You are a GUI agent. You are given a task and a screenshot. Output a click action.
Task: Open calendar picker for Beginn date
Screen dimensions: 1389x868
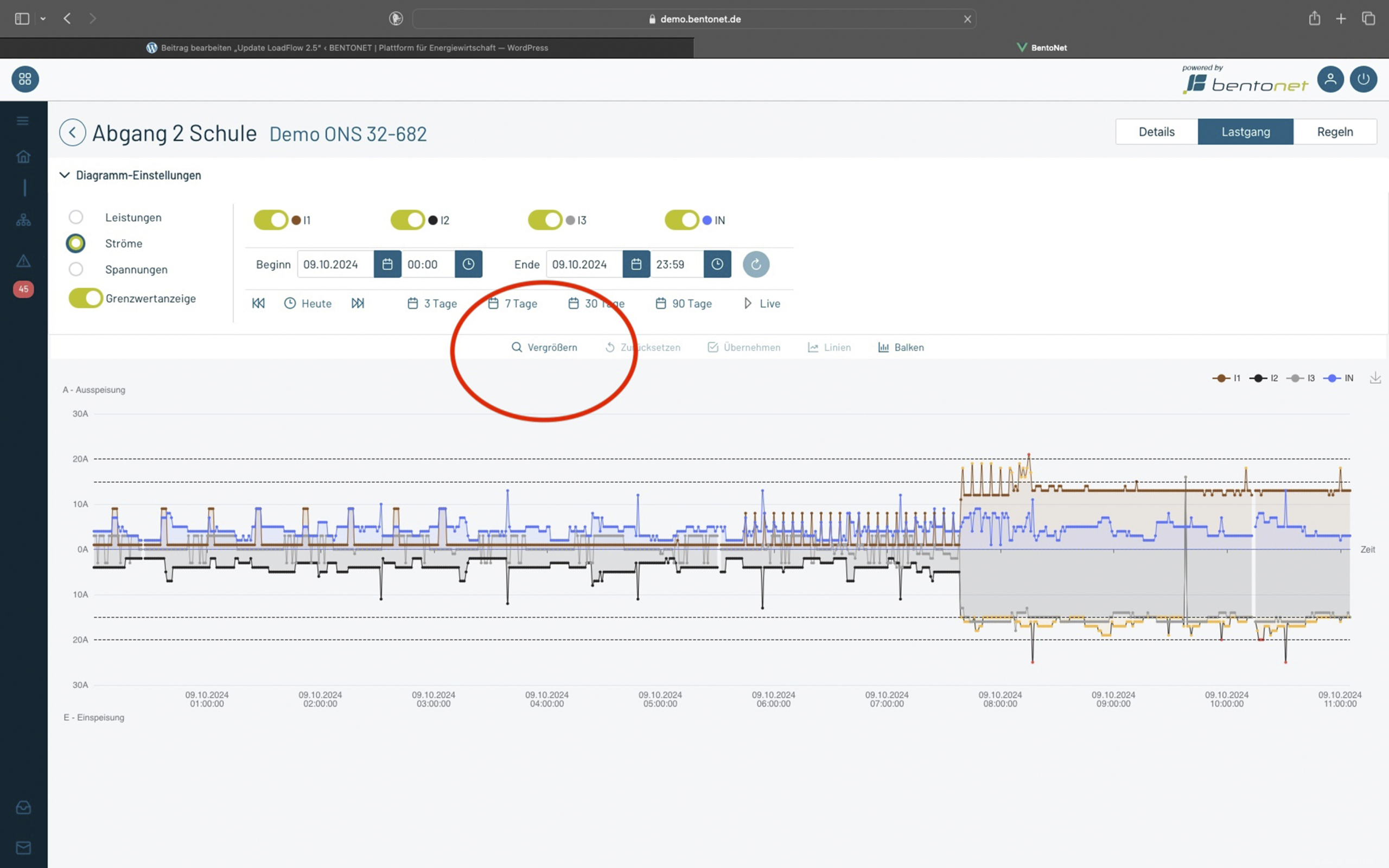tap(387, 264)
